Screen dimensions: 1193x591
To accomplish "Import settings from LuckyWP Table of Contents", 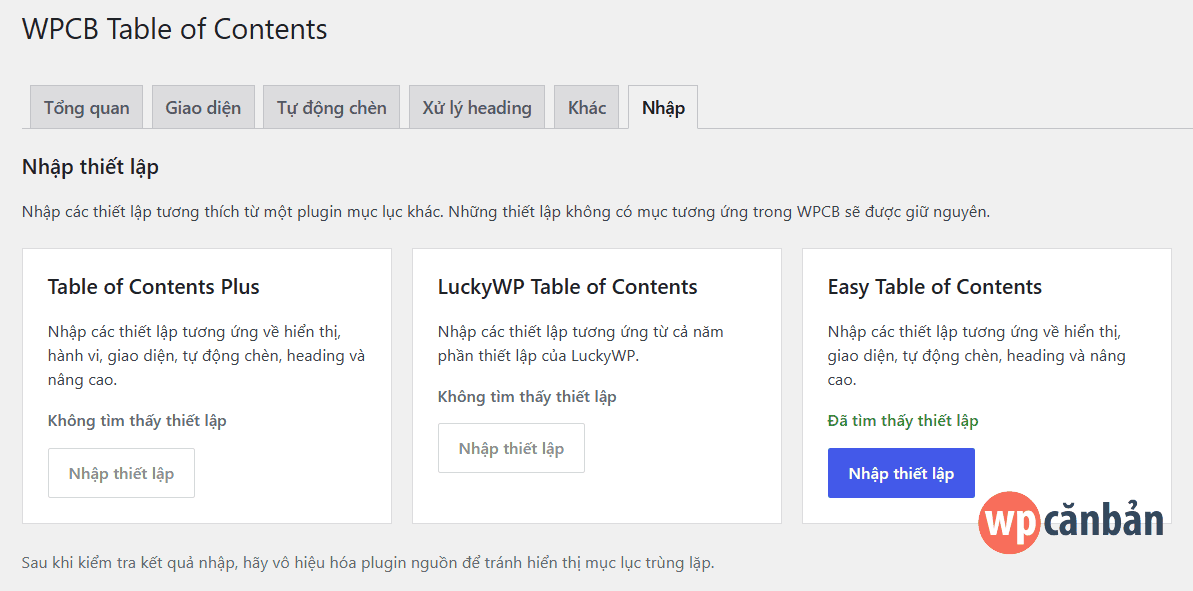I will click(511, 448).
